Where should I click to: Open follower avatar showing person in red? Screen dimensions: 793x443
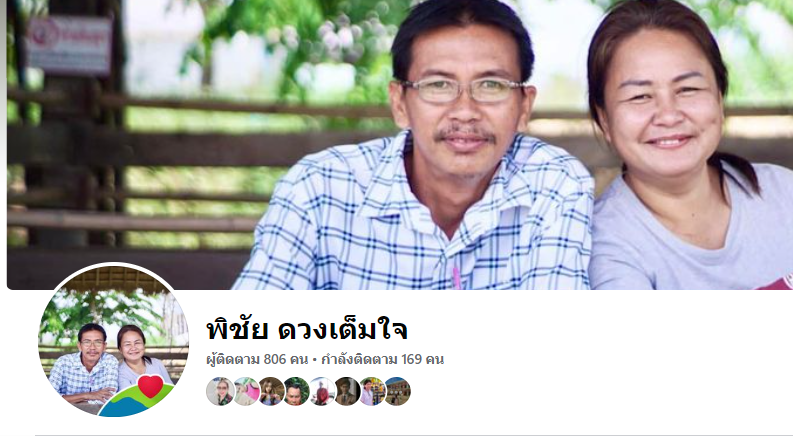(322, 391)
